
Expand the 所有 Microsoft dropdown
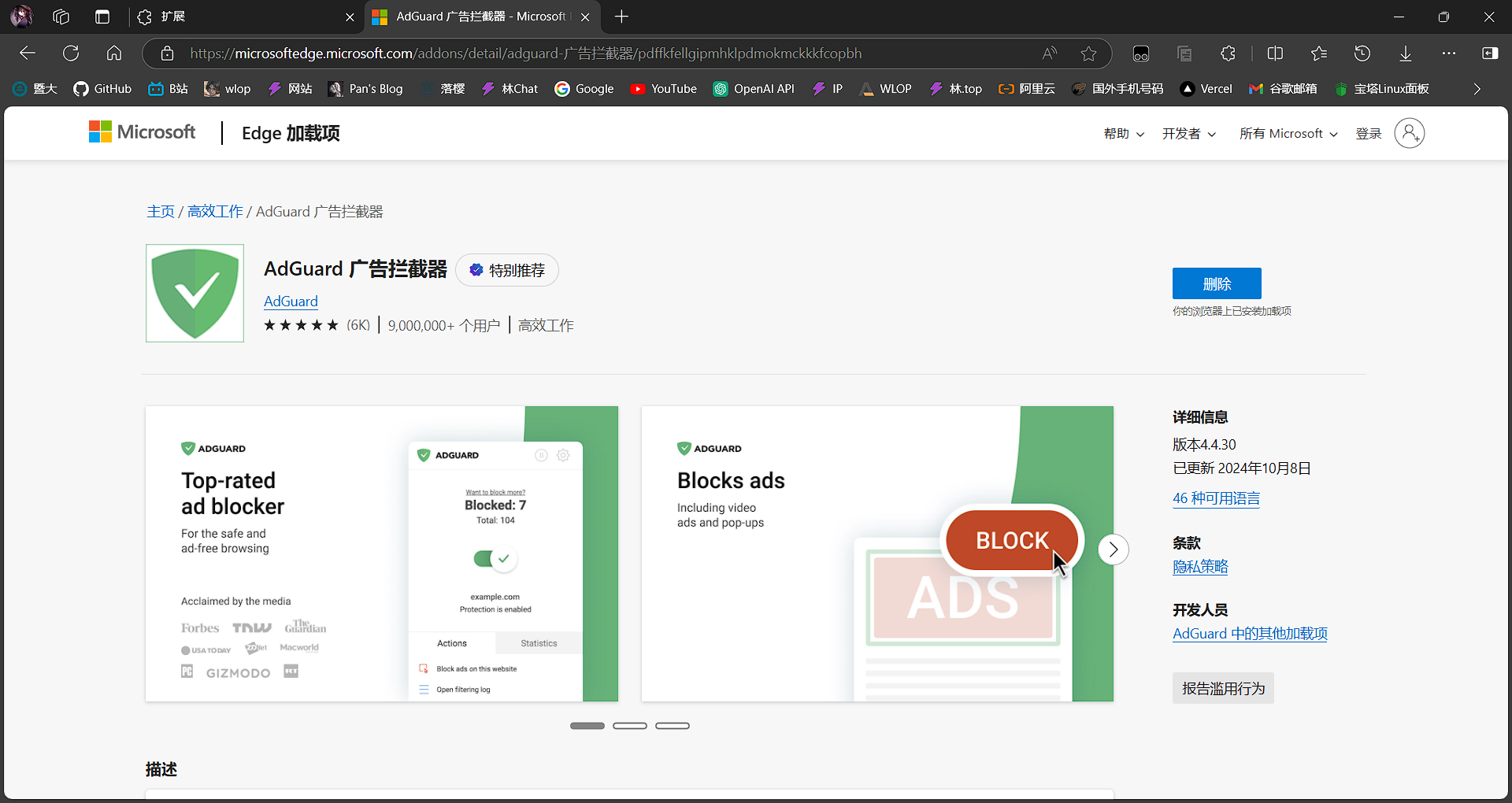[x=1288, y=134]
